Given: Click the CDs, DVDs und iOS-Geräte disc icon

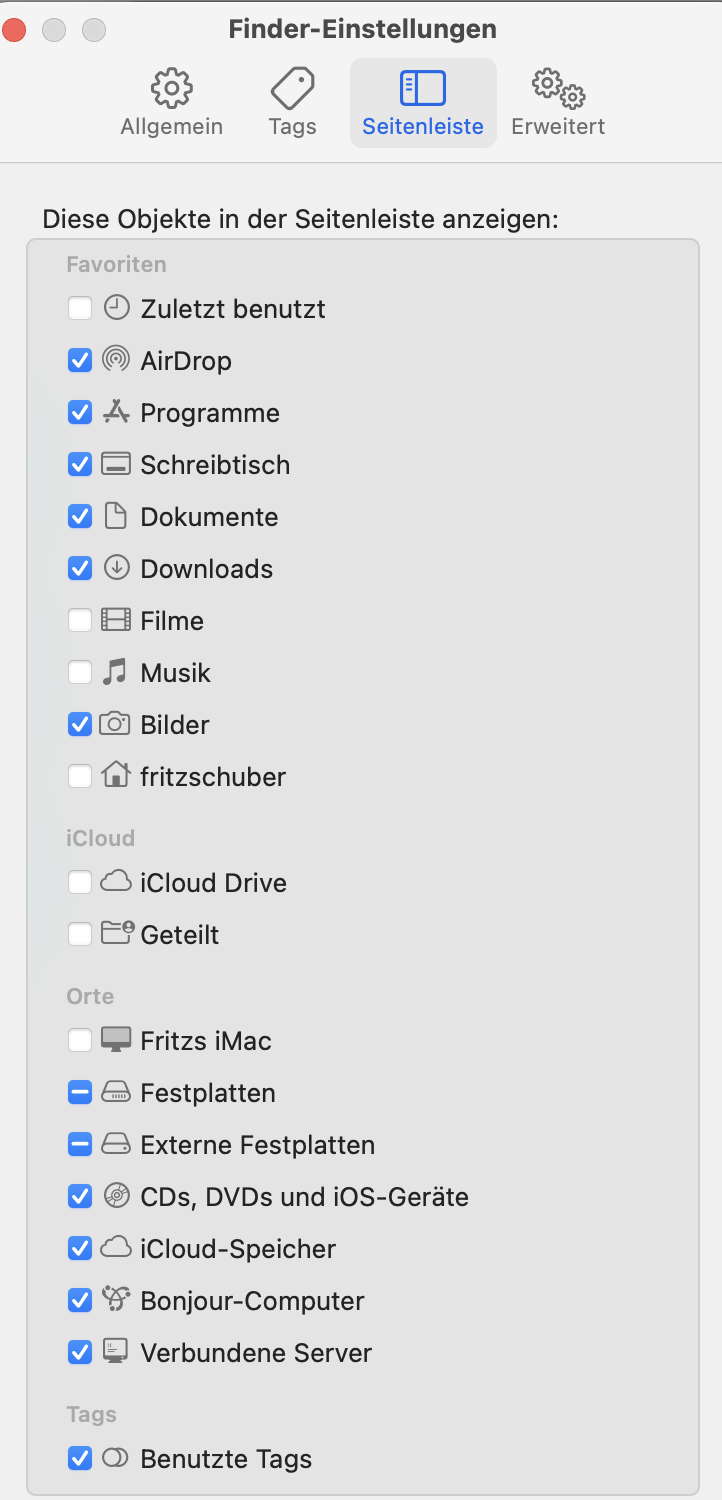Looking at the screenshot, I should [116, 1196].
